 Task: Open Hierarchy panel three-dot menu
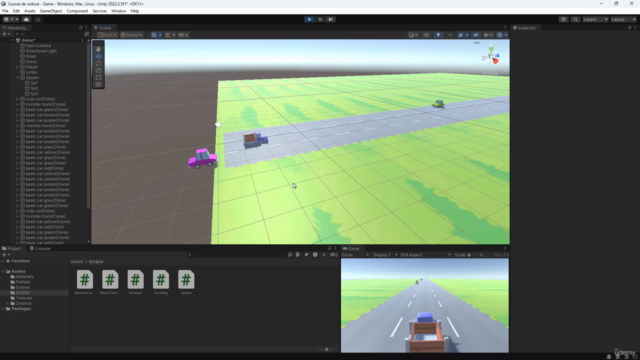[x=86, y=28]
